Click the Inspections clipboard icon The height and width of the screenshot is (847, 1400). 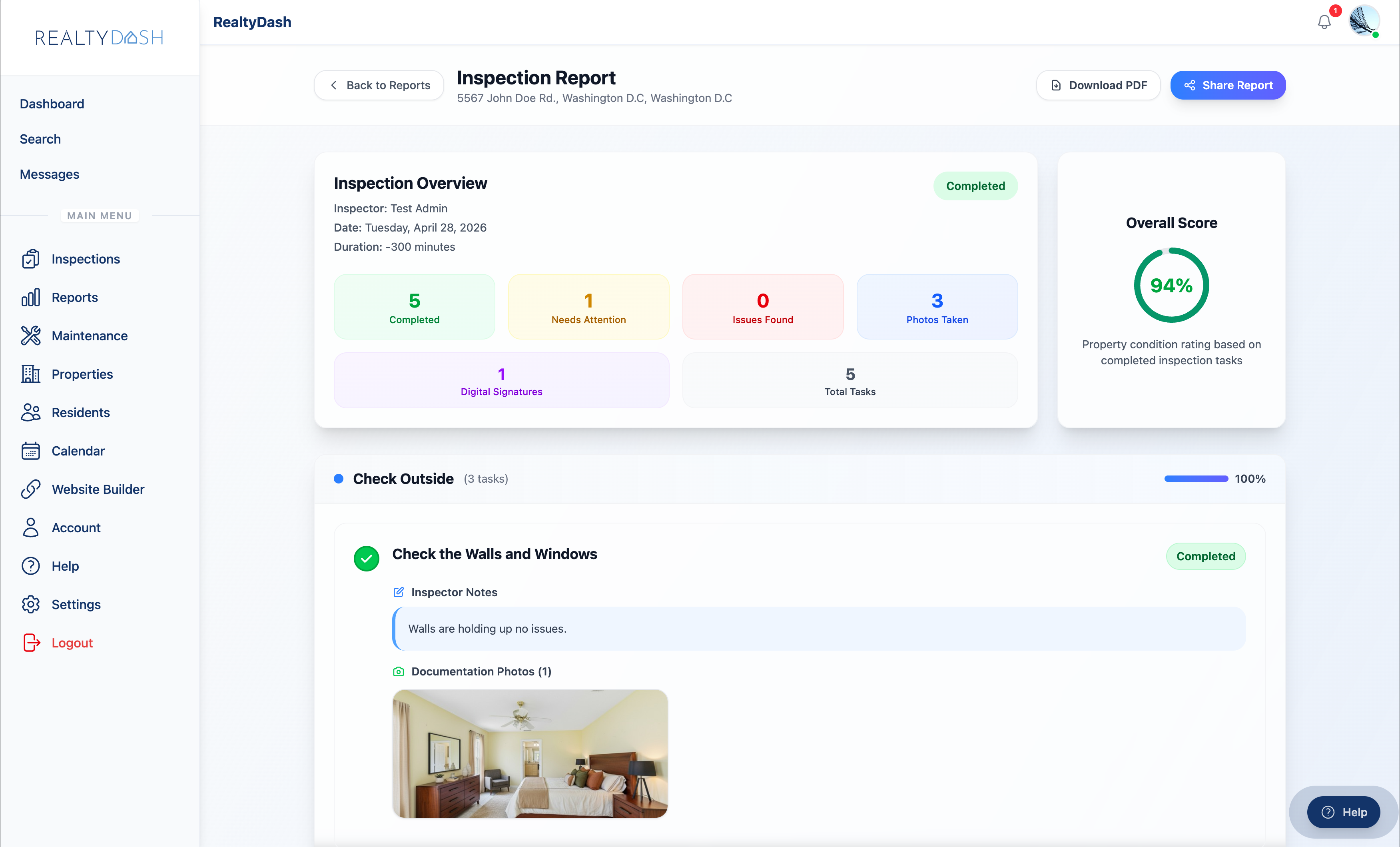[31, 259]
